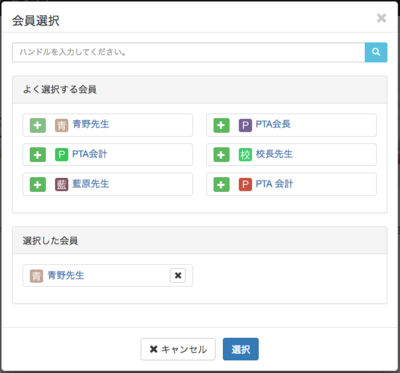
Task: Click the plus icon beside 青野先生
Action: coord(38,125)
